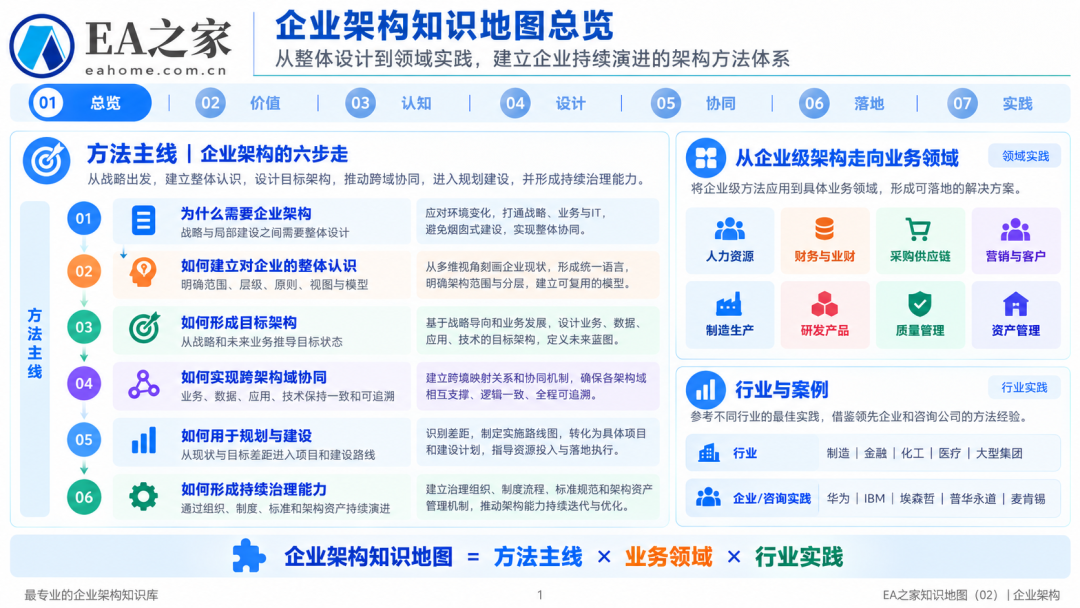Screen dimensions: 1080x608
Task: Click the 行业实践 tag button
Action: click(x=1024, y=388)
